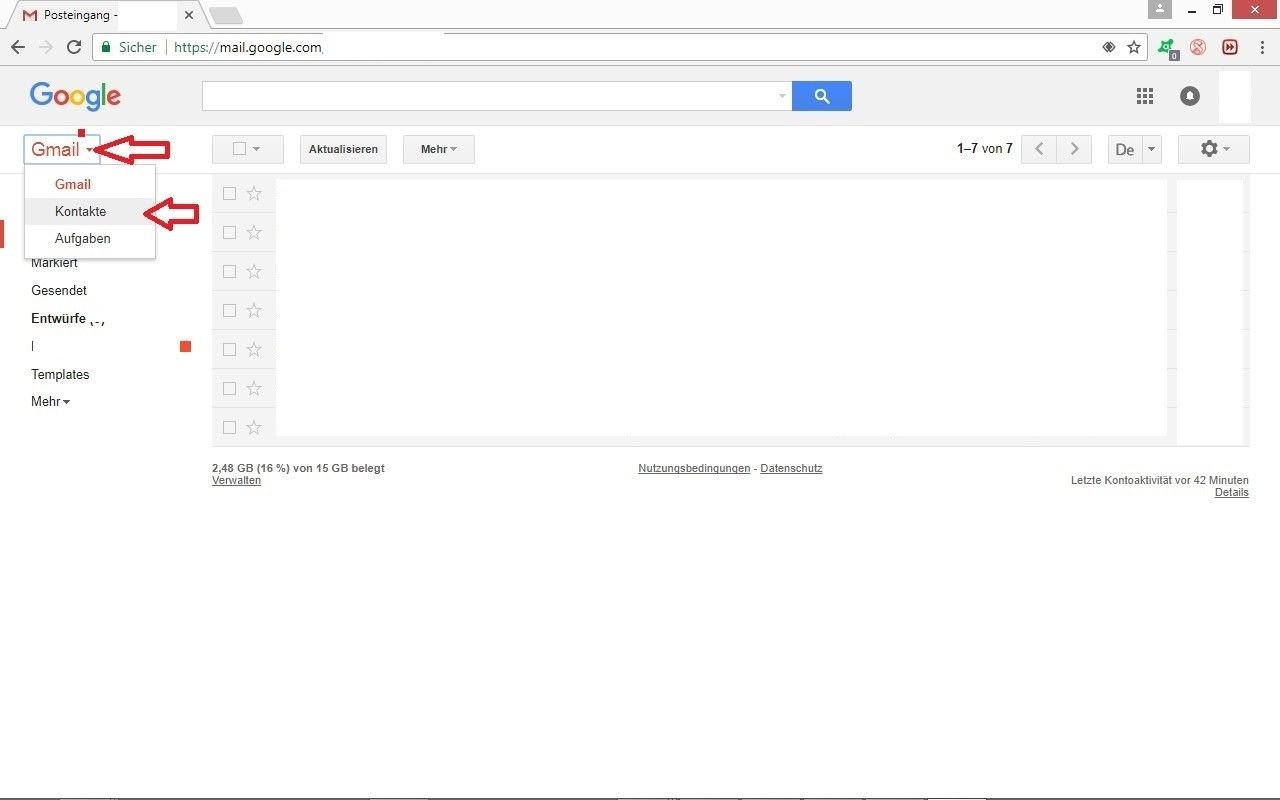Open the Datenschutz link
Viewport: 1280px width, 800px height.
791,468
